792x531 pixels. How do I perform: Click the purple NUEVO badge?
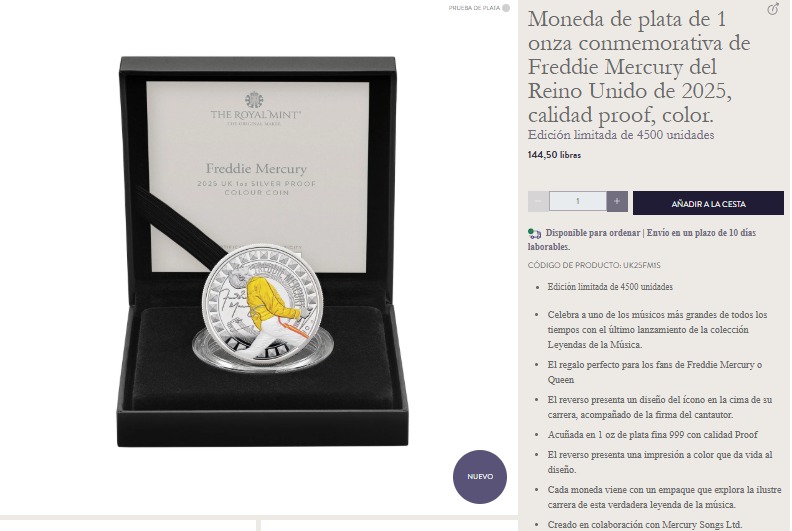click(479, 476)
